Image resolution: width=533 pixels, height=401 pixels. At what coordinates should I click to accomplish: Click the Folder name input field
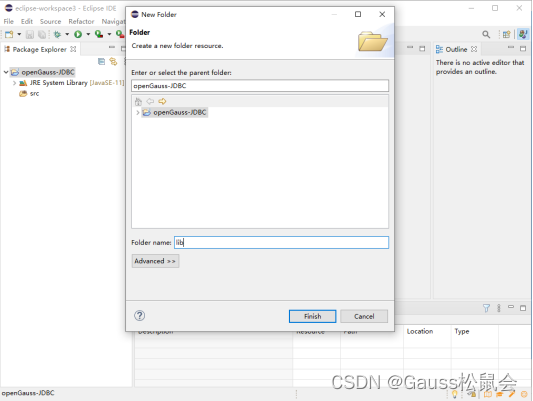pos(281,242)
